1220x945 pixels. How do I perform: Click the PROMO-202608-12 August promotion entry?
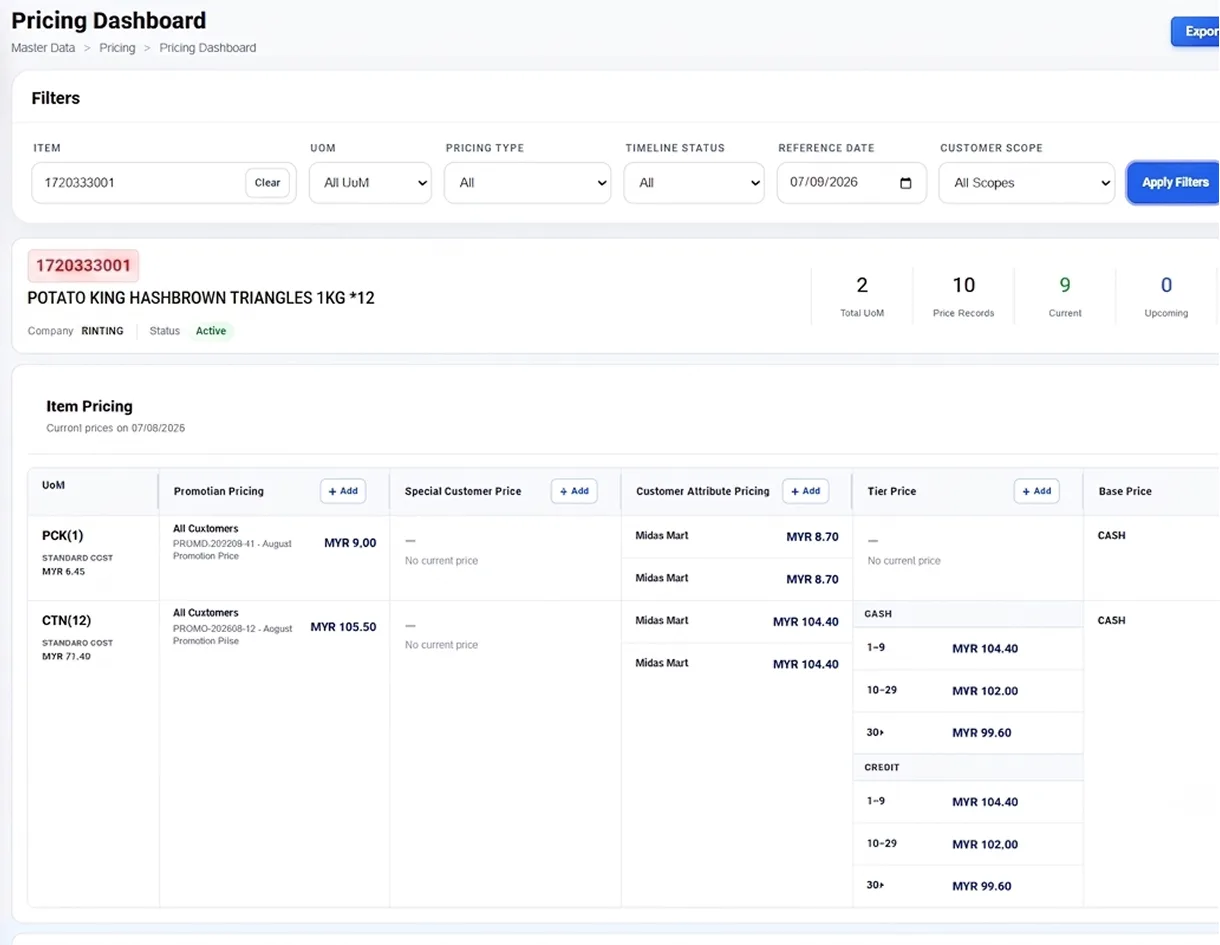pyautogui.click(x=233, y=634)
